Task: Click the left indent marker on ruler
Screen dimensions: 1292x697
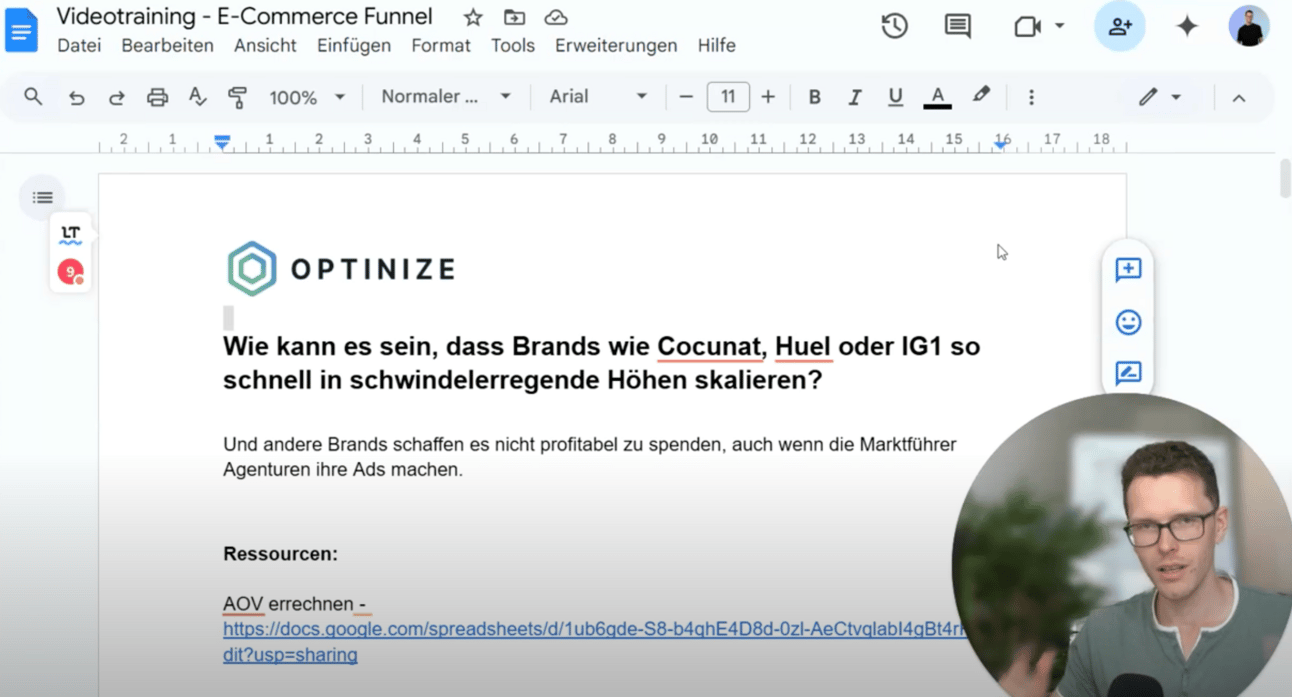Action: point(222,142)
